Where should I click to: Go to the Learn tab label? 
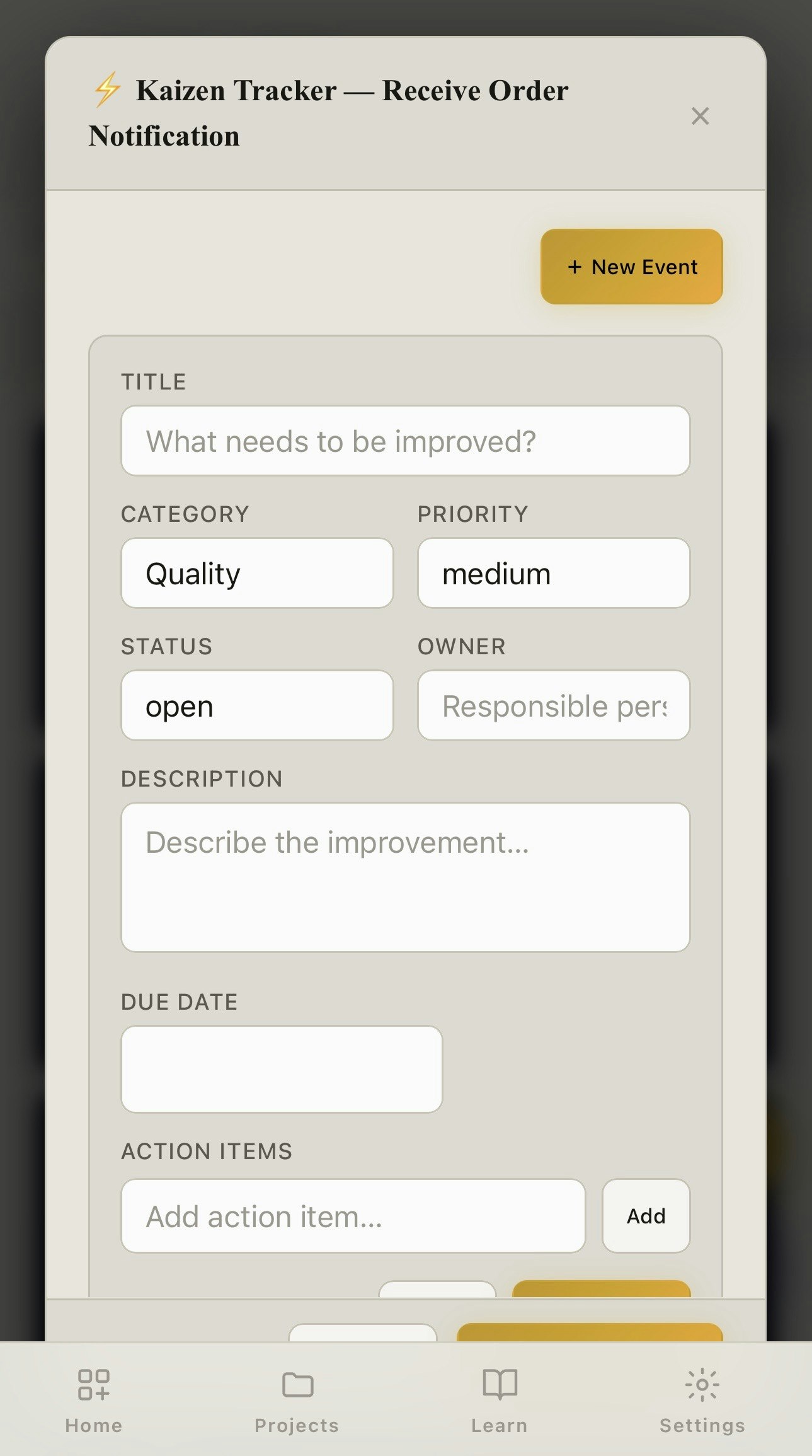pyautogui.click(x=500, y=1426)
